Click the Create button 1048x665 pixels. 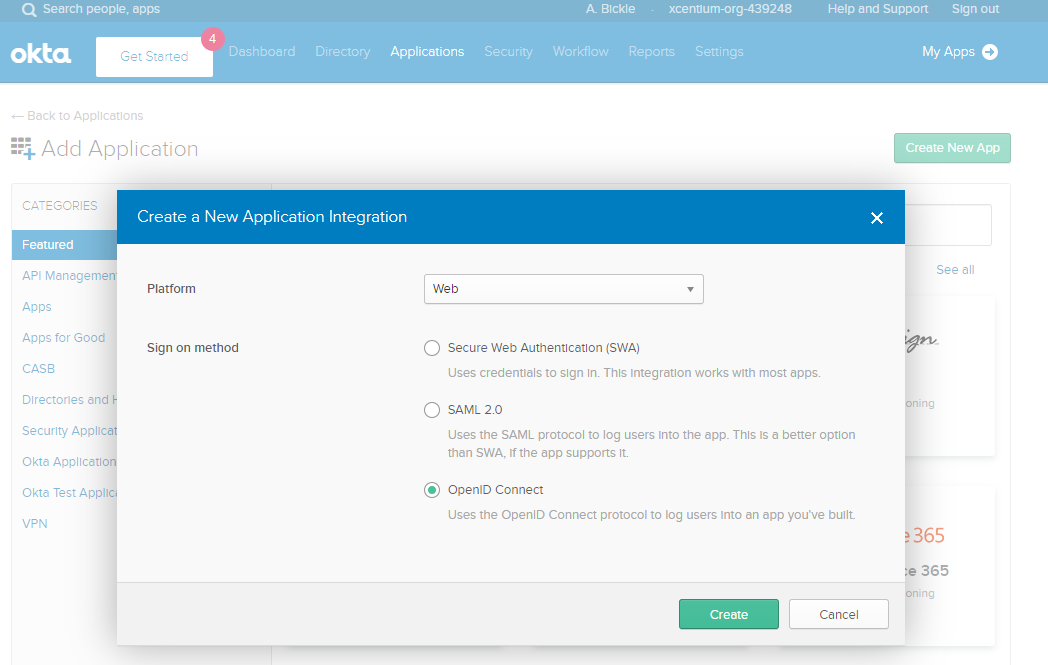coord(729,614)
